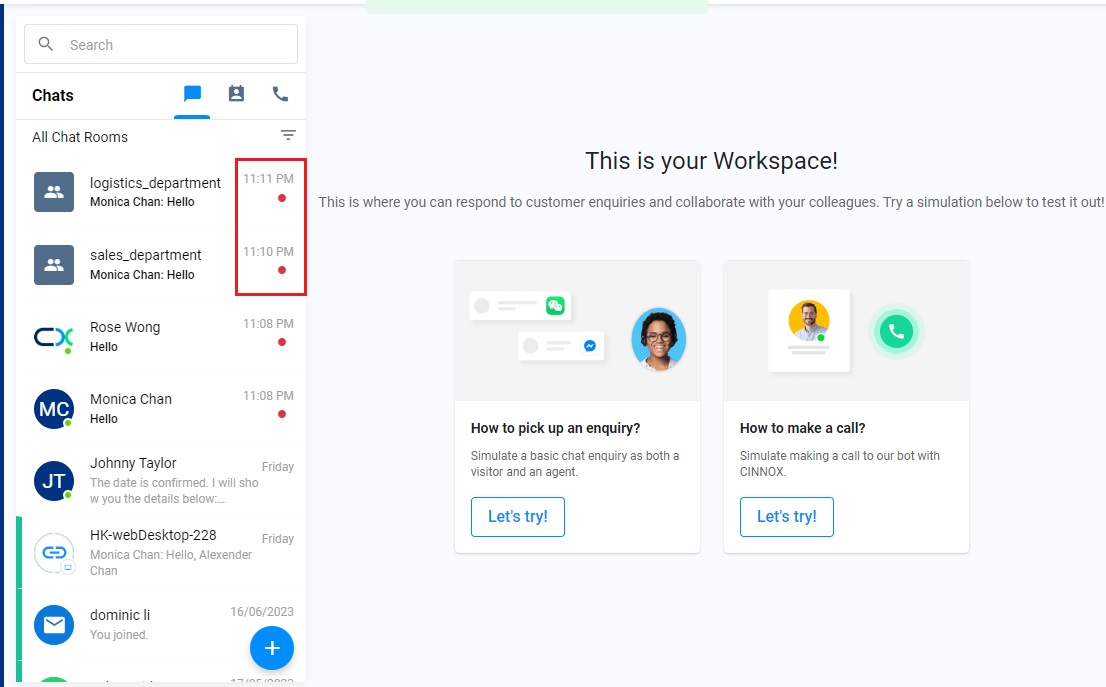Open HK-webDesktop-228 enquiry chat

[x=161, y=552]
